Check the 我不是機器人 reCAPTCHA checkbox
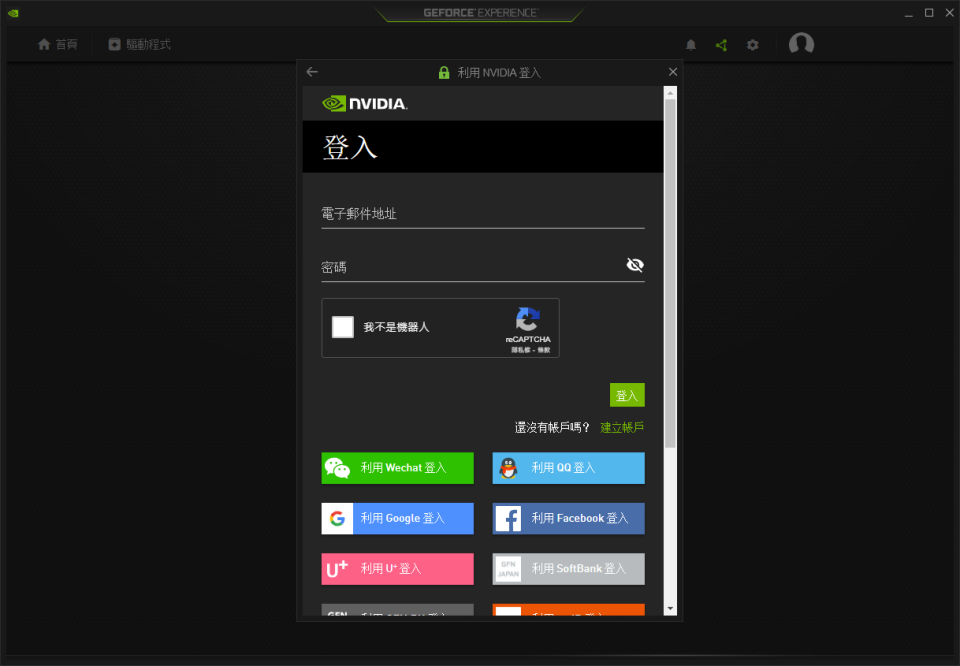 (343, 327)
